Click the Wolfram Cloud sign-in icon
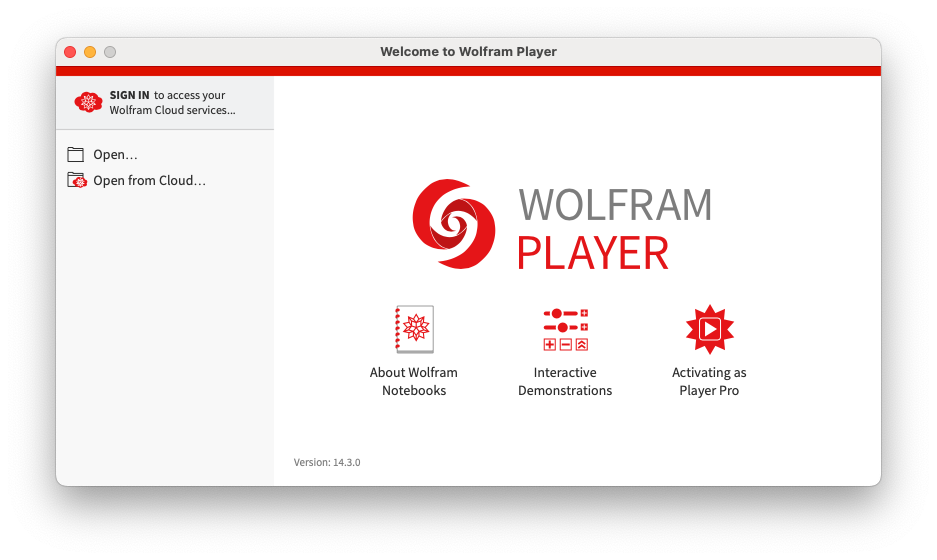This screenshot has height=560, width=937. (x=88, y=102)
